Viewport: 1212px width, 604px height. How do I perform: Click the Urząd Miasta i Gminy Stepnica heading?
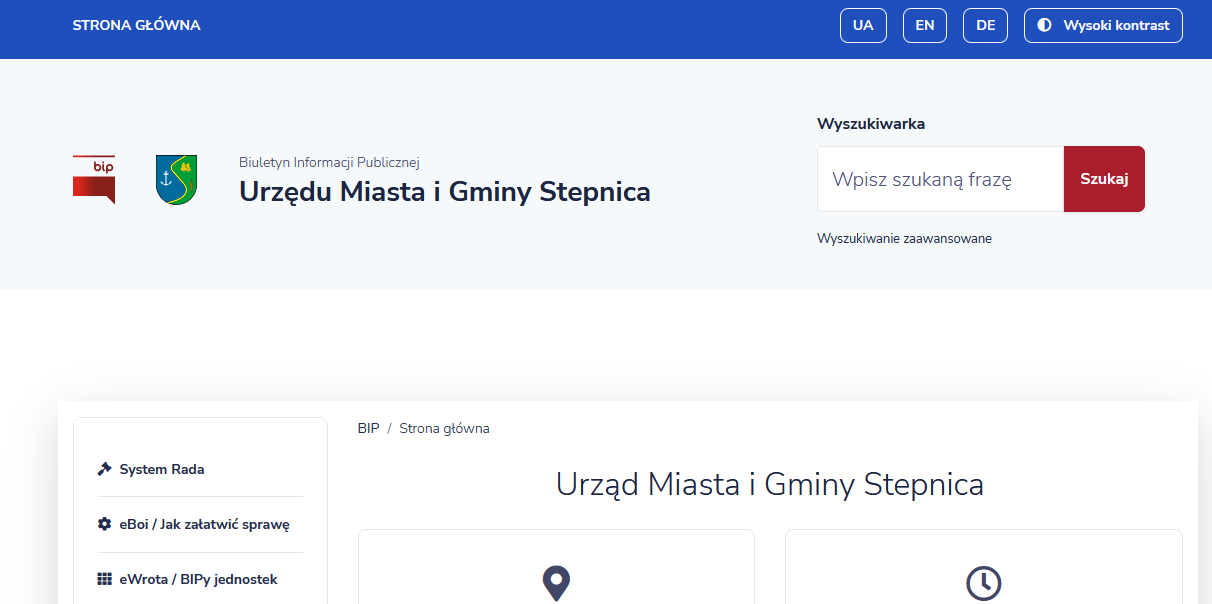click(770, 485)
